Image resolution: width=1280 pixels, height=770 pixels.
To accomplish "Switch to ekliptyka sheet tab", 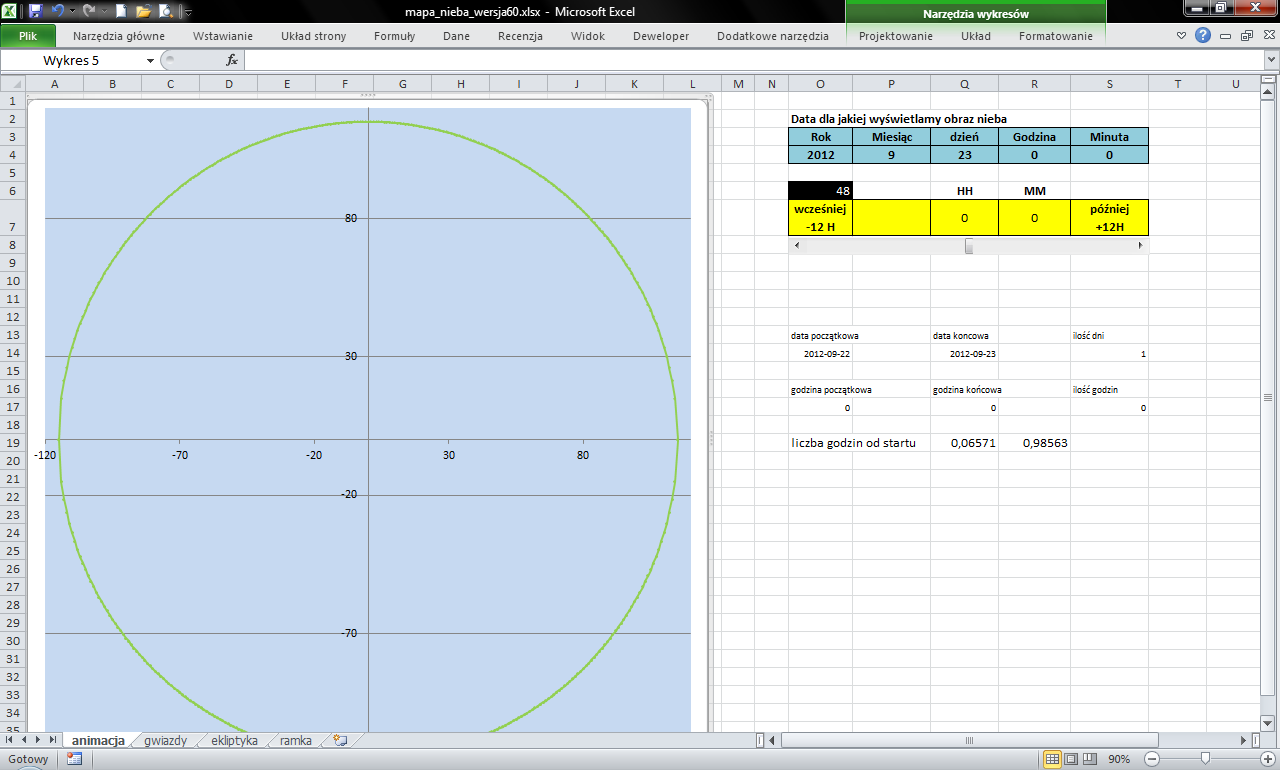I will coord(235,741).
